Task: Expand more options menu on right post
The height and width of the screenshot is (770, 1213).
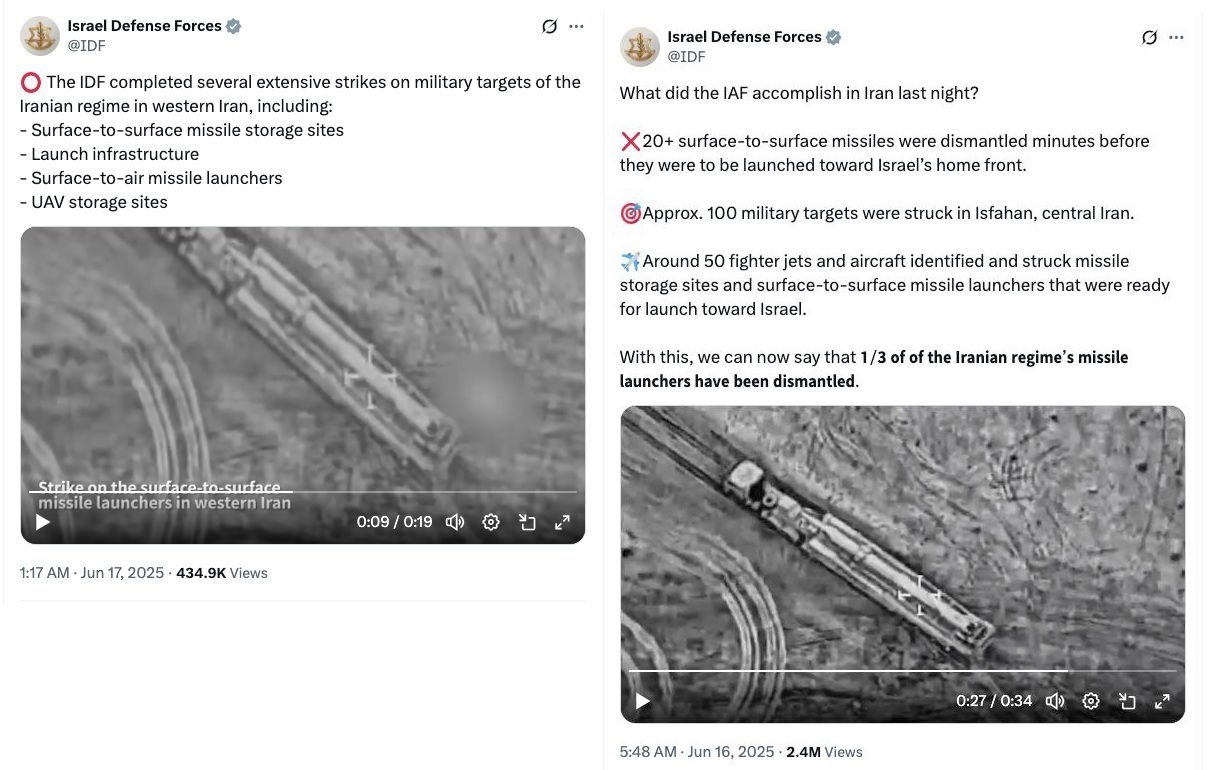Action: 1177,38
